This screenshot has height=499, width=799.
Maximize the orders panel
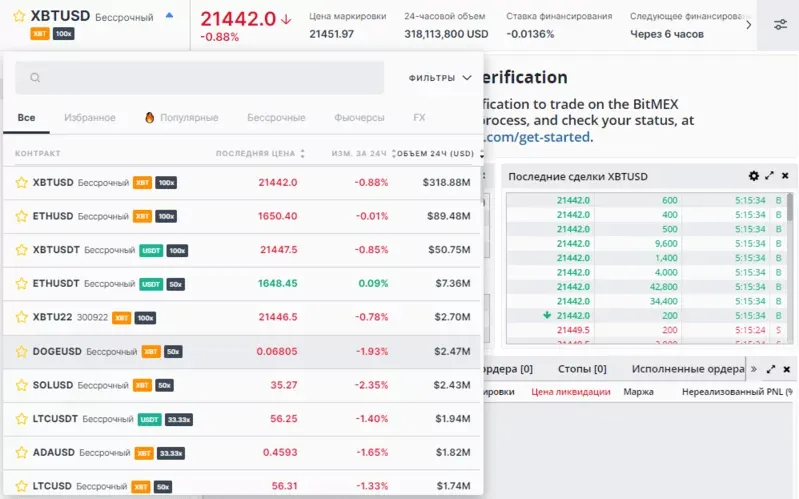771,369
